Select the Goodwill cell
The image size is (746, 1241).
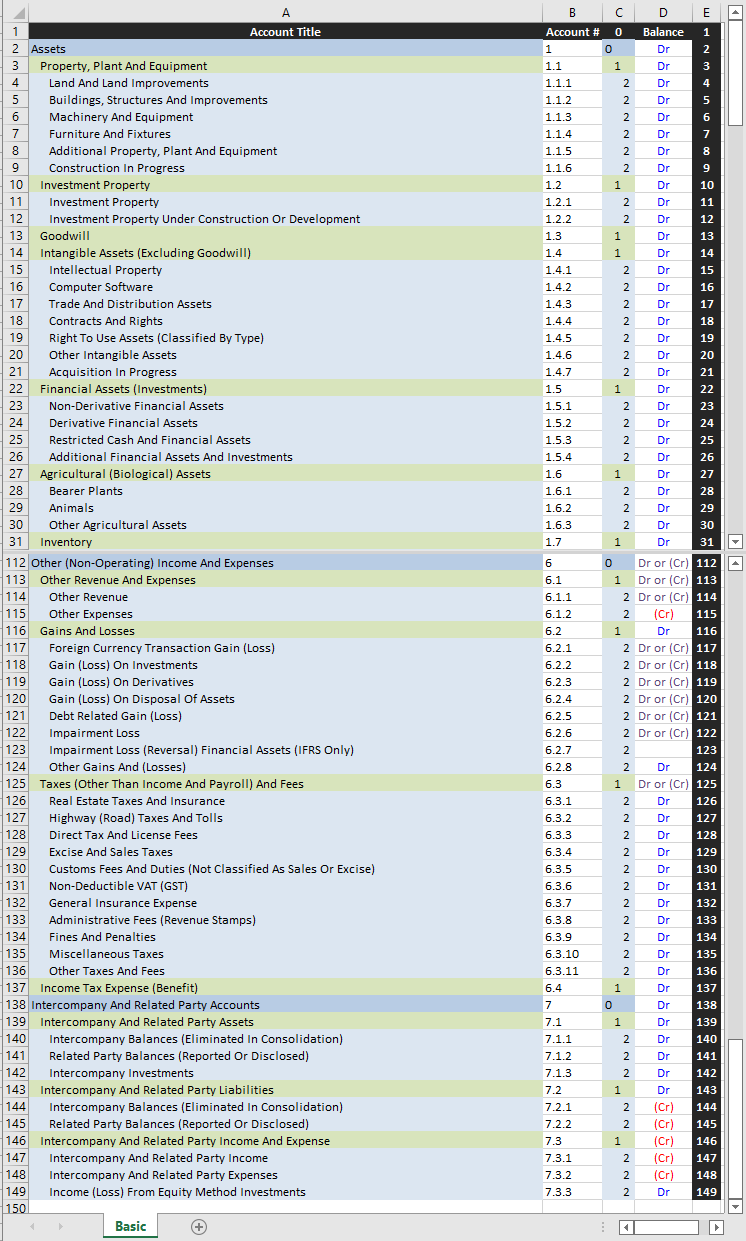[286, 236]
